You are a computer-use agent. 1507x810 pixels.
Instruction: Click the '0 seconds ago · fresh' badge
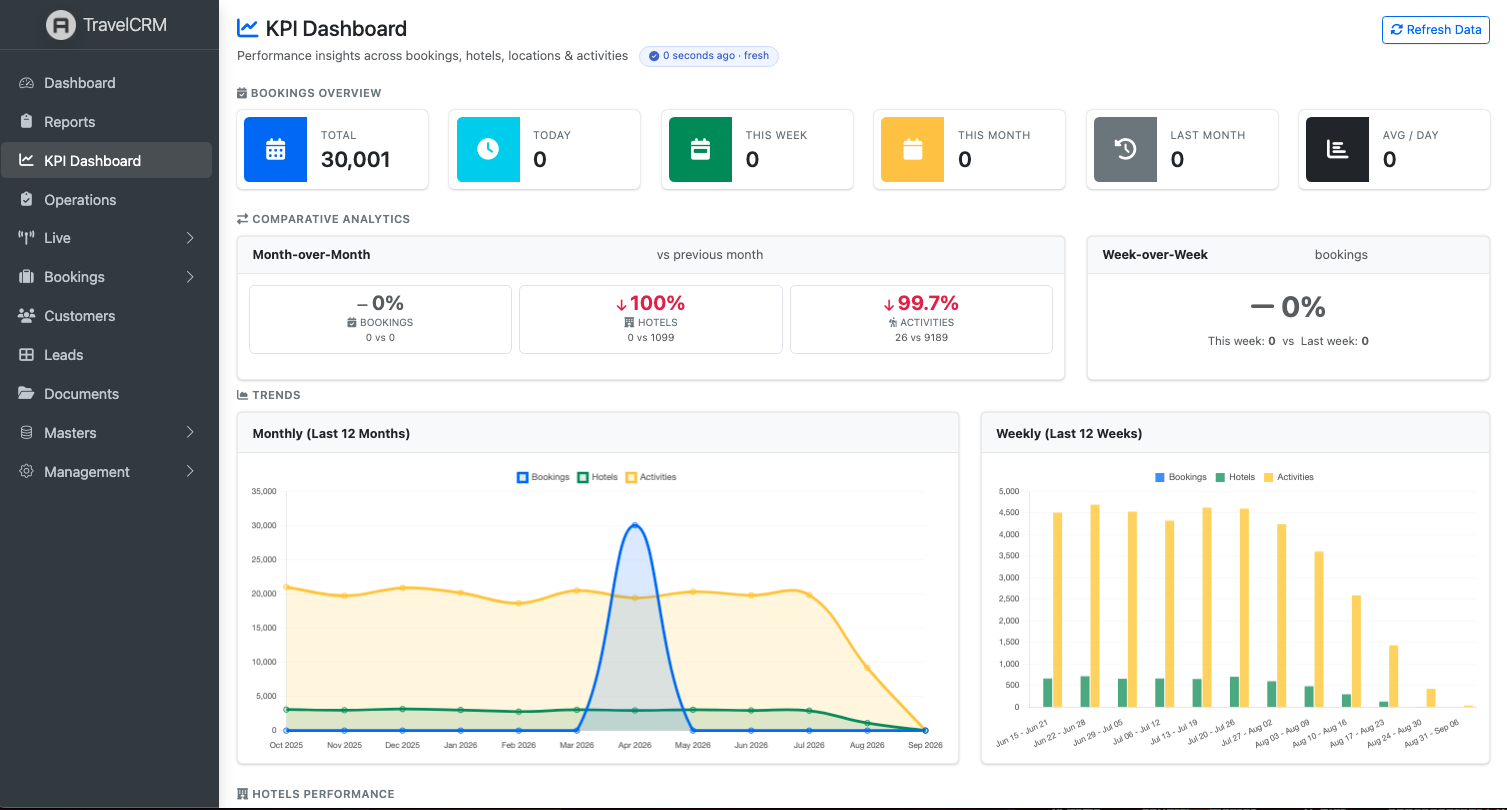(709, 56)
